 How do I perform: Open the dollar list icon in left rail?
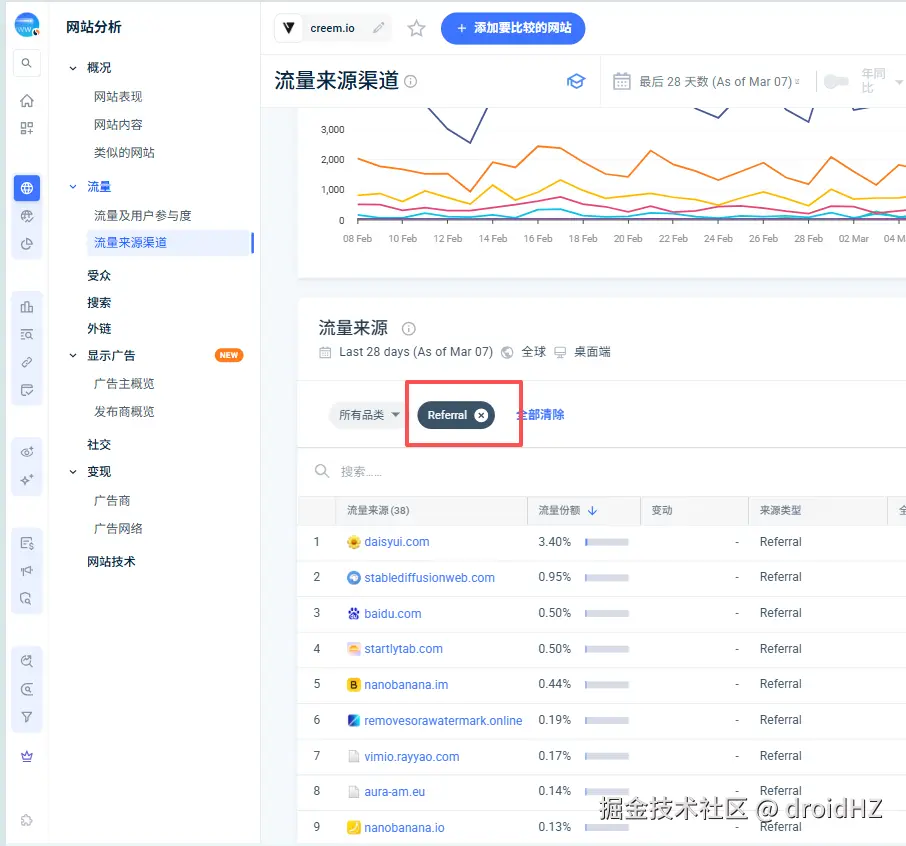(x=27, y=543)
